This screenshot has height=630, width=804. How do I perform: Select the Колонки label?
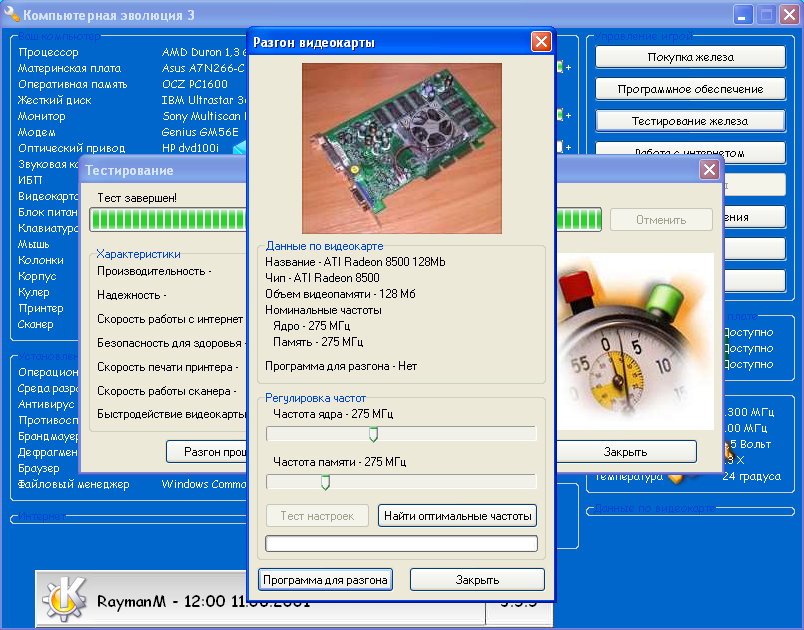41,260
